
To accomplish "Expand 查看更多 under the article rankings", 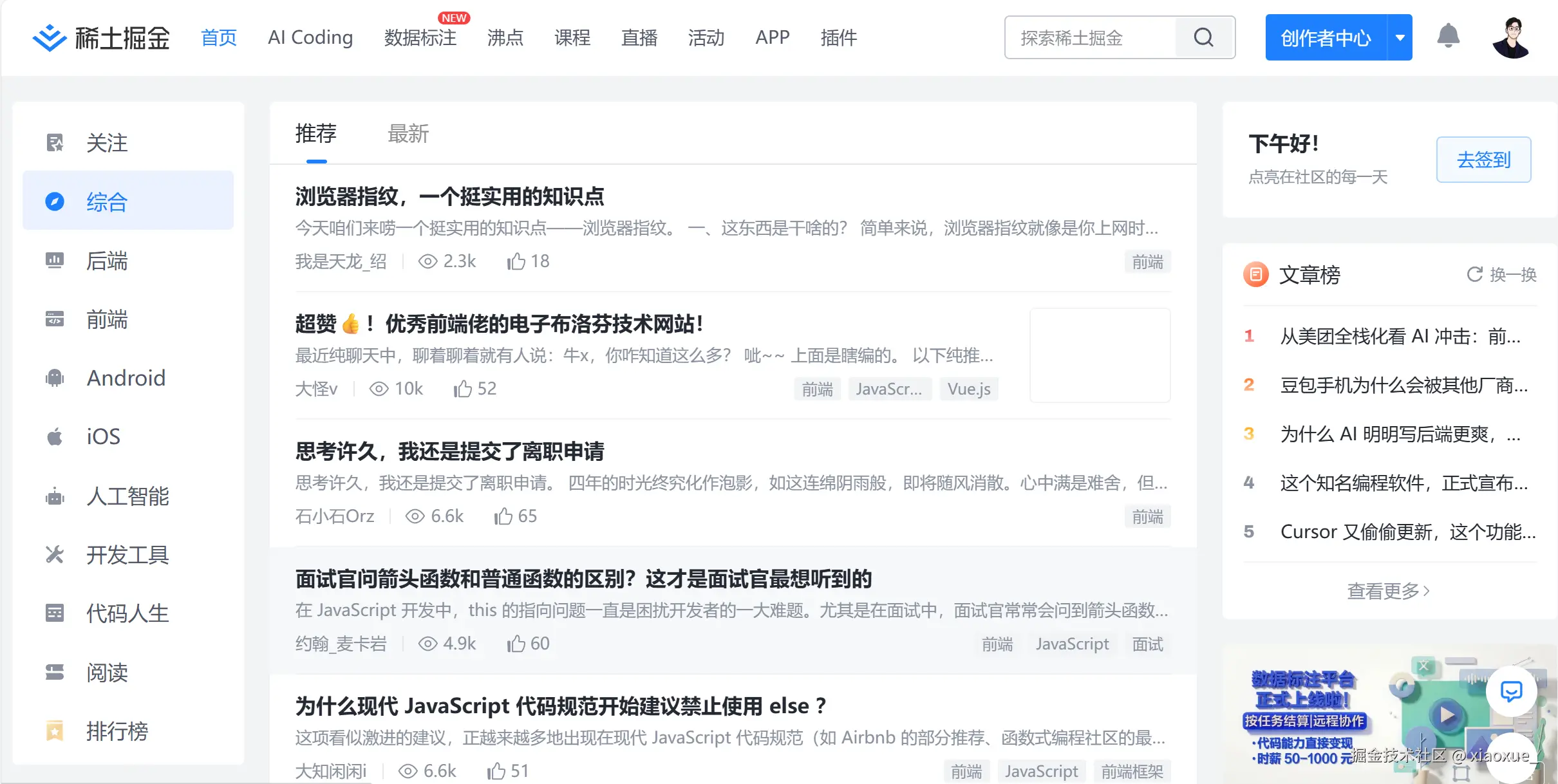I will [1387, 590].
